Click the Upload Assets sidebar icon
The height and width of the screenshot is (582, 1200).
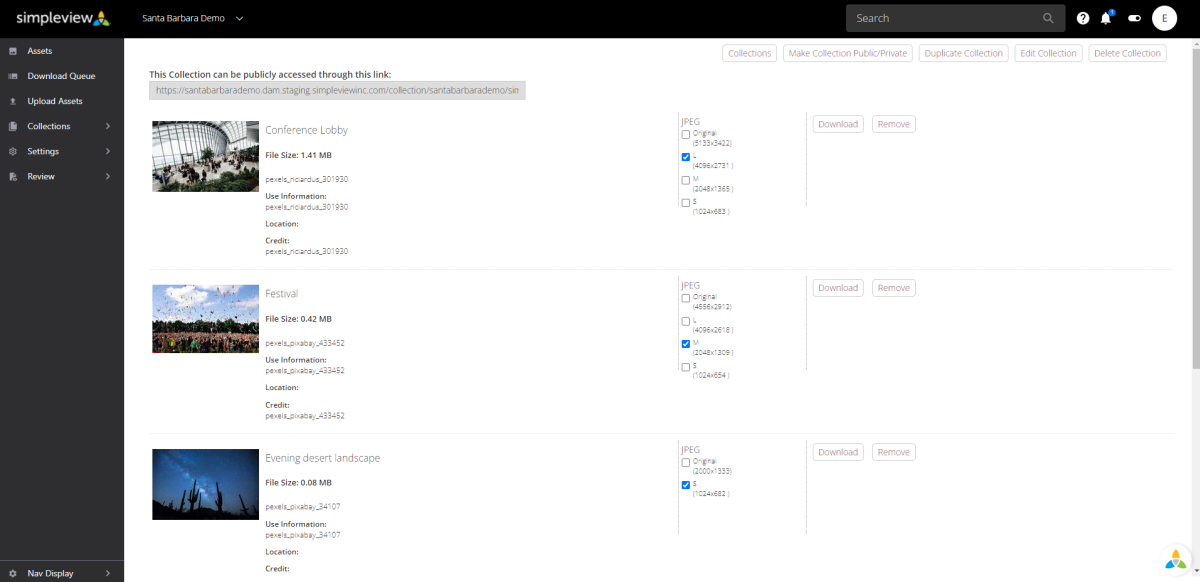point(13,101)
